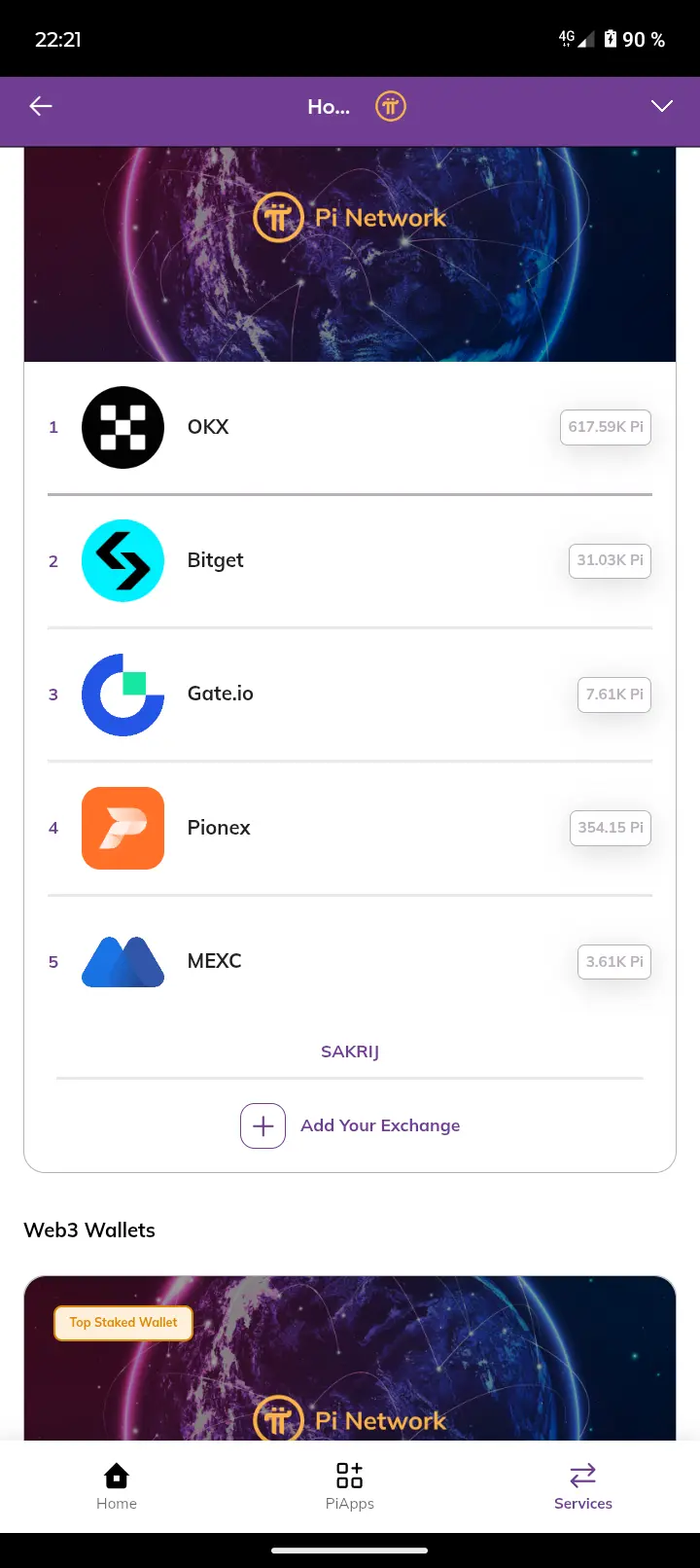Open the PiApps tab
Image resolution: width=700 pixels, height=1568 pixels.
tap(350, 1486)
